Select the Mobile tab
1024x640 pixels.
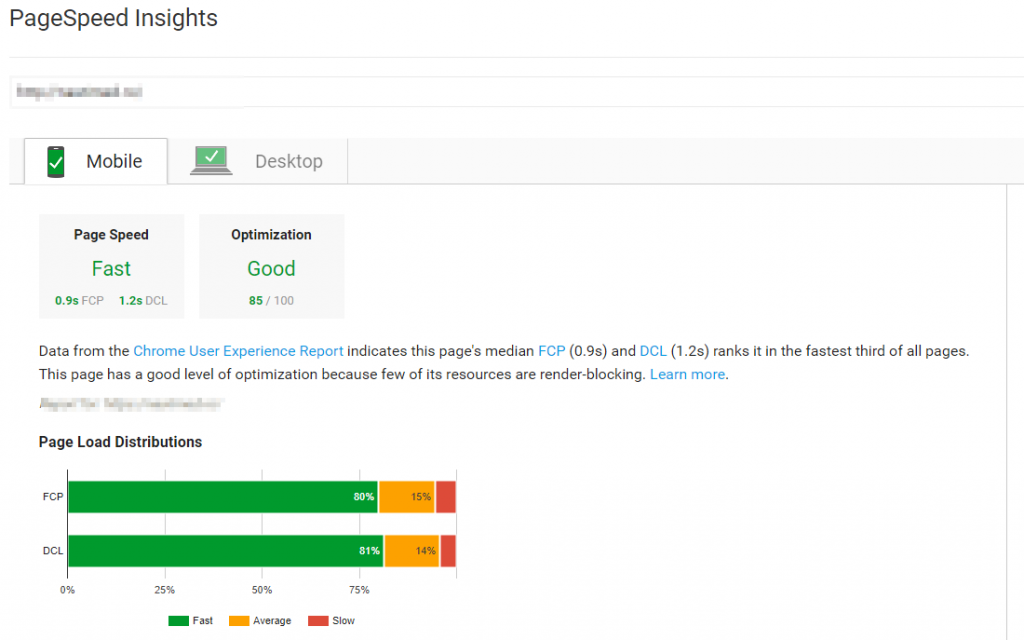click(x=96, y=161)
